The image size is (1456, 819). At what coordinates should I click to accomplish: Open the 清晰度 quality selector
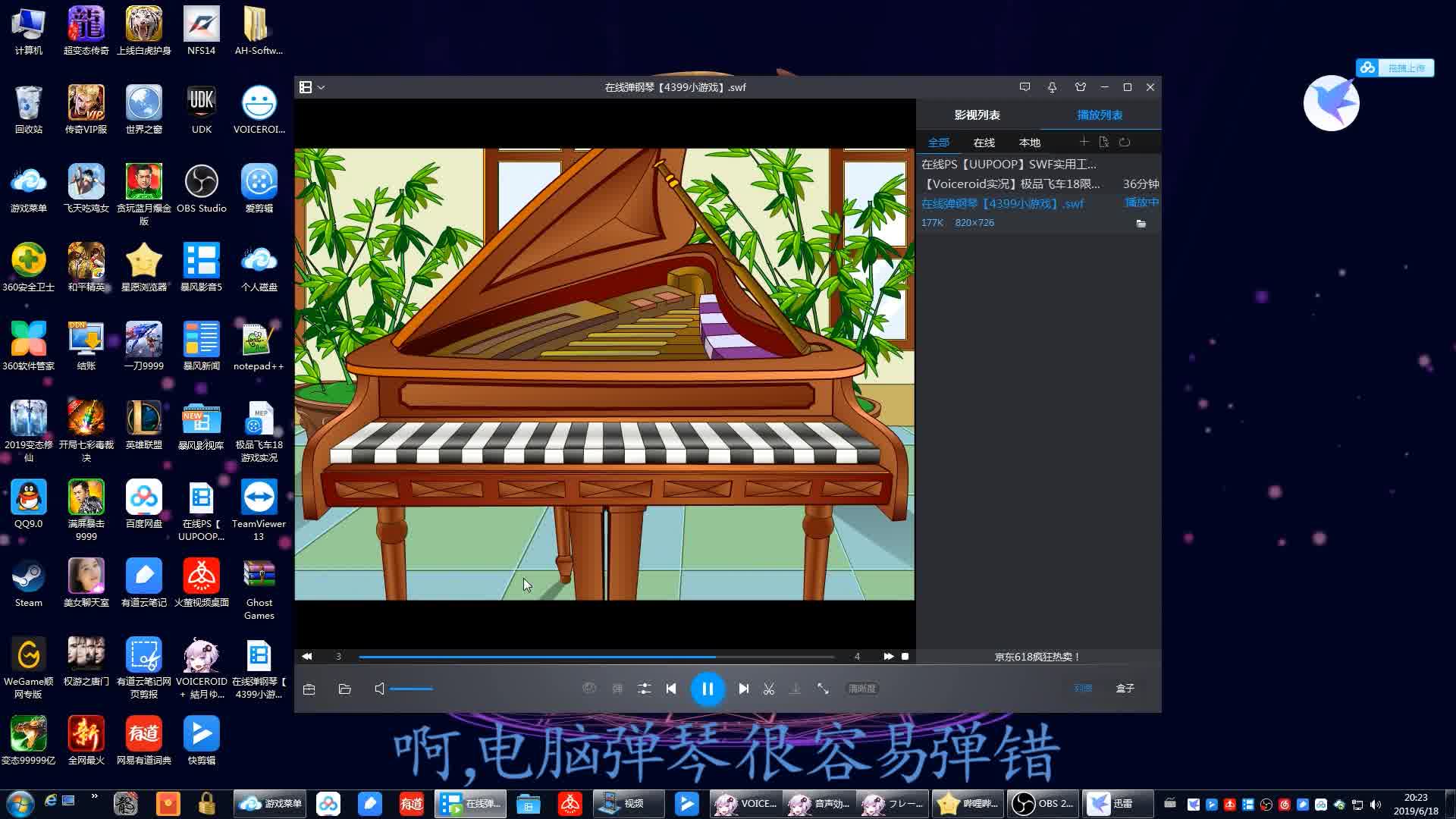pyautogui.click(x=861, y=689)
